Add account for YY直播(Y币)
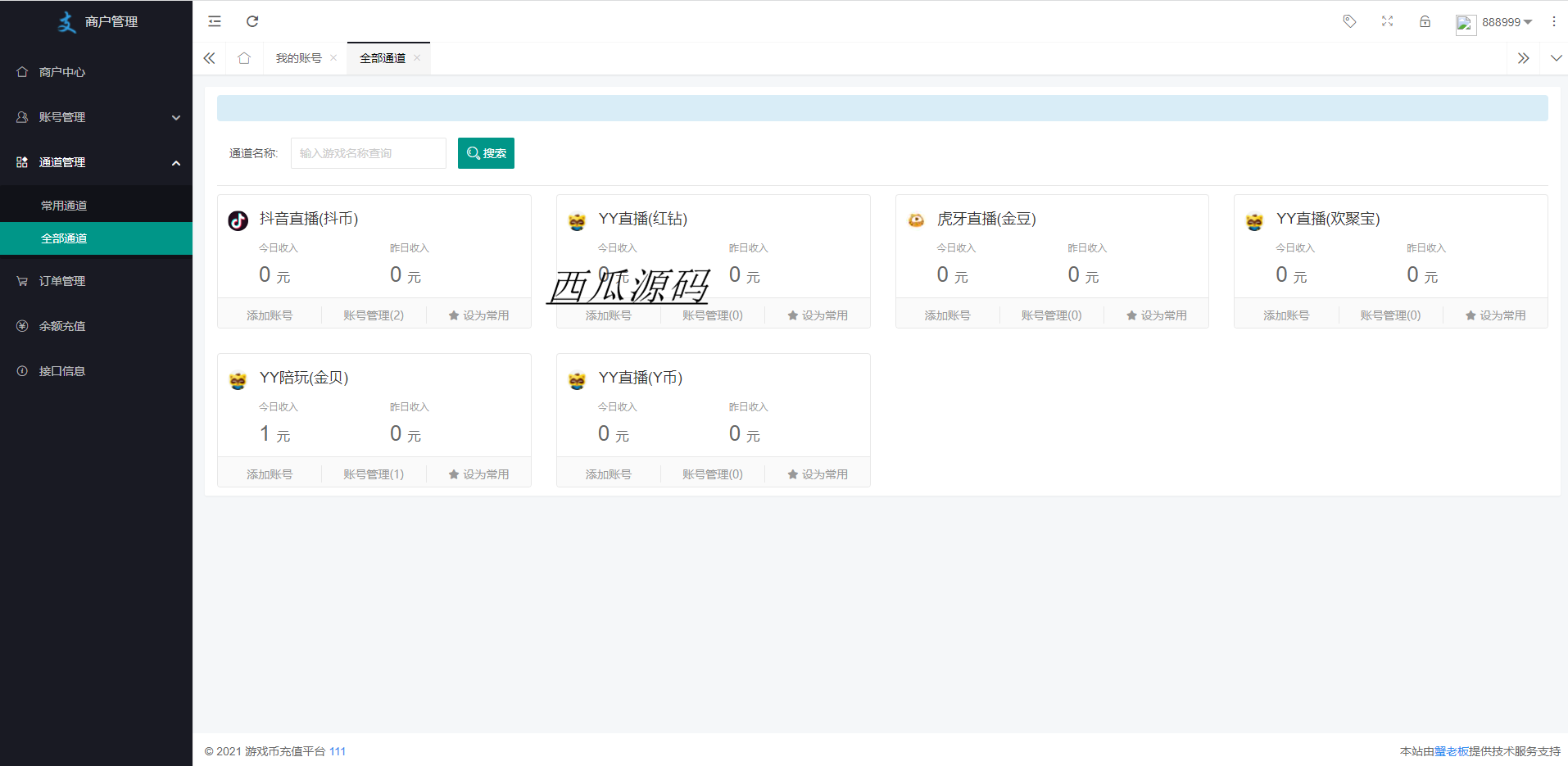 pos(609,474)
